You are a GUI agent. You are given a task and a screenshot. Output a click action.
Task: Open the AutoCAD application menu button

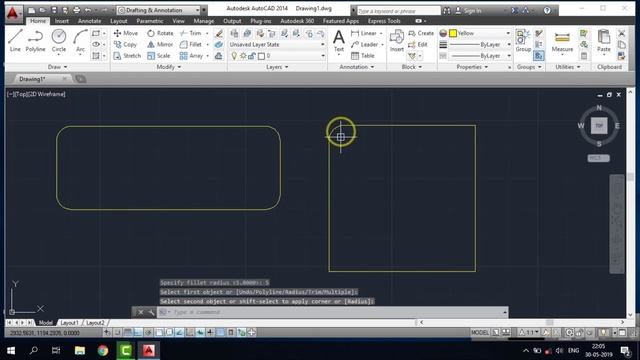point(13,12)
